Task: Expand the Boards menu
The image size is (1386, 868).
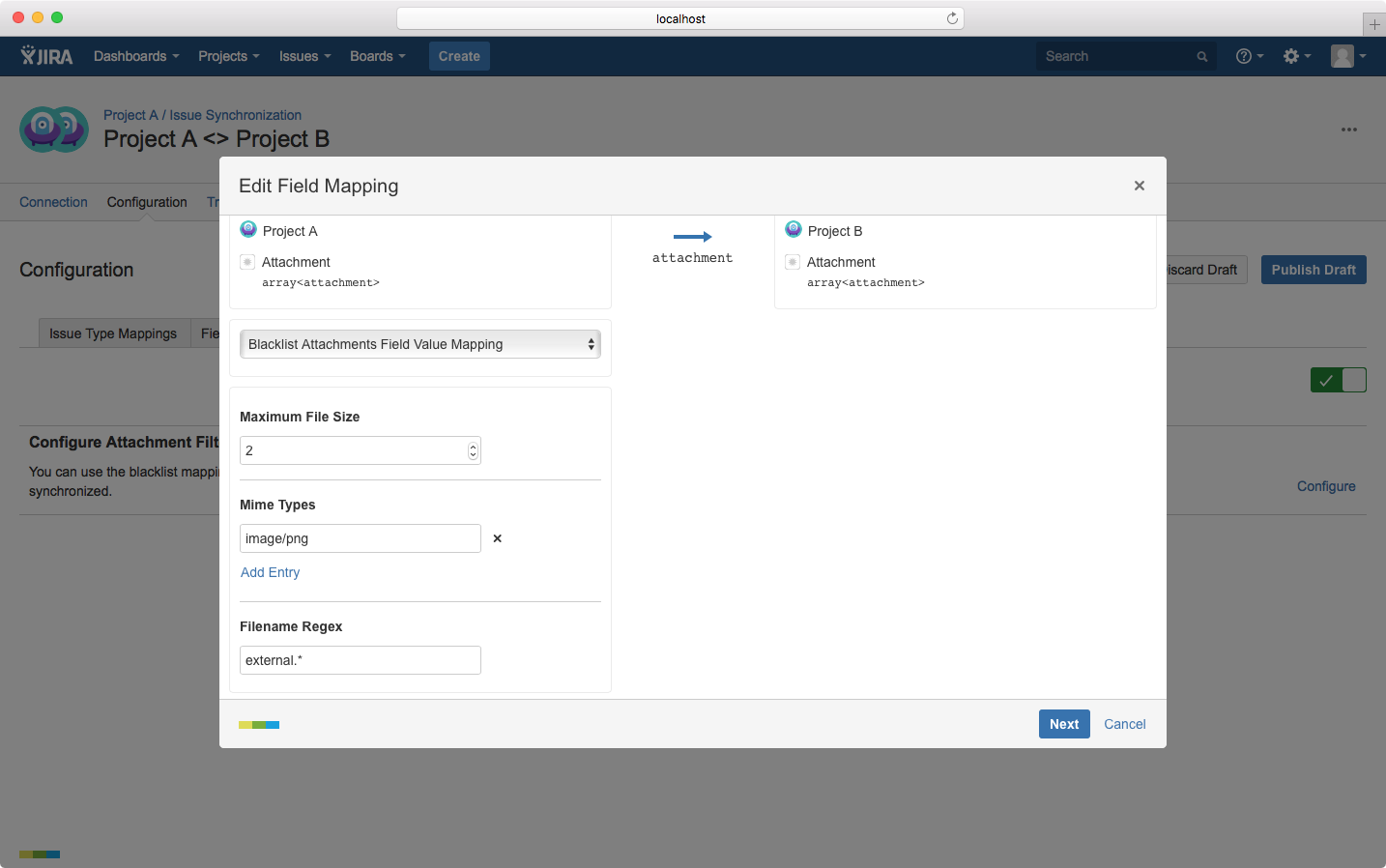Action: pos(377,56)
